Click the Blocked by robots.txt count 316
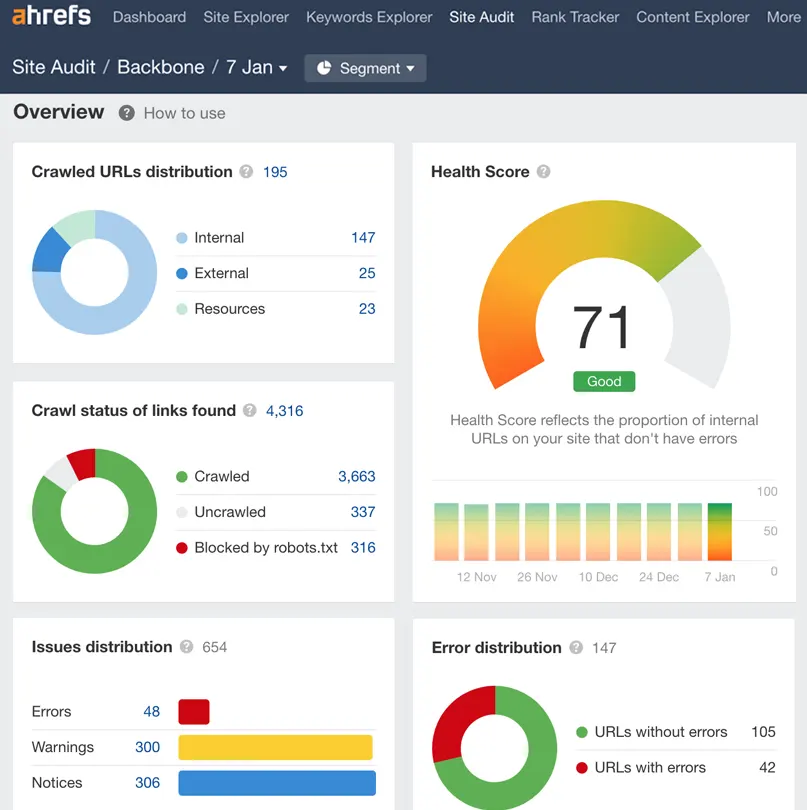The height and width of the screenshot is (810, 807). (363, 548)
